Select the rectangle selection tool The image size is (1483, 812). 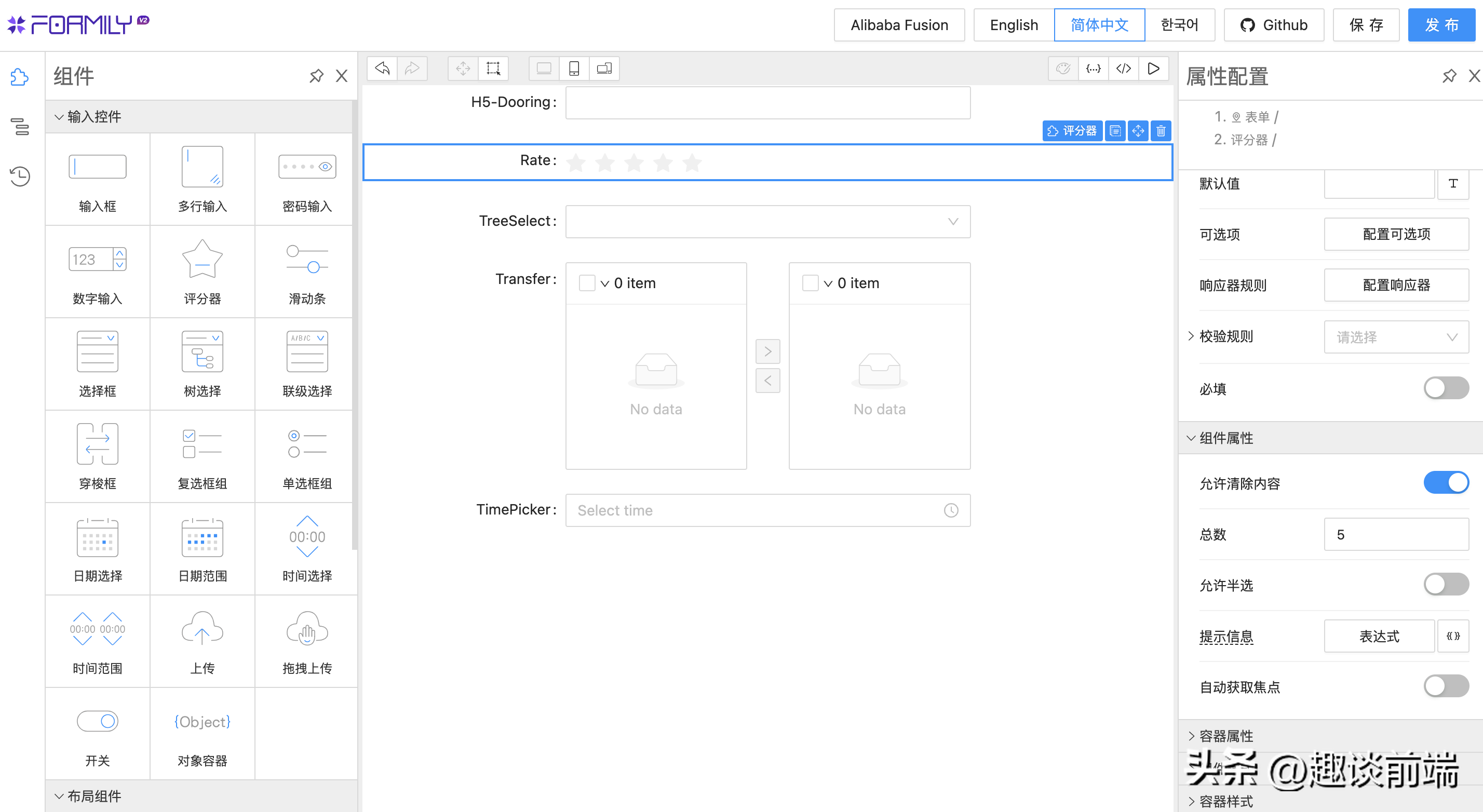click(493, 69)
